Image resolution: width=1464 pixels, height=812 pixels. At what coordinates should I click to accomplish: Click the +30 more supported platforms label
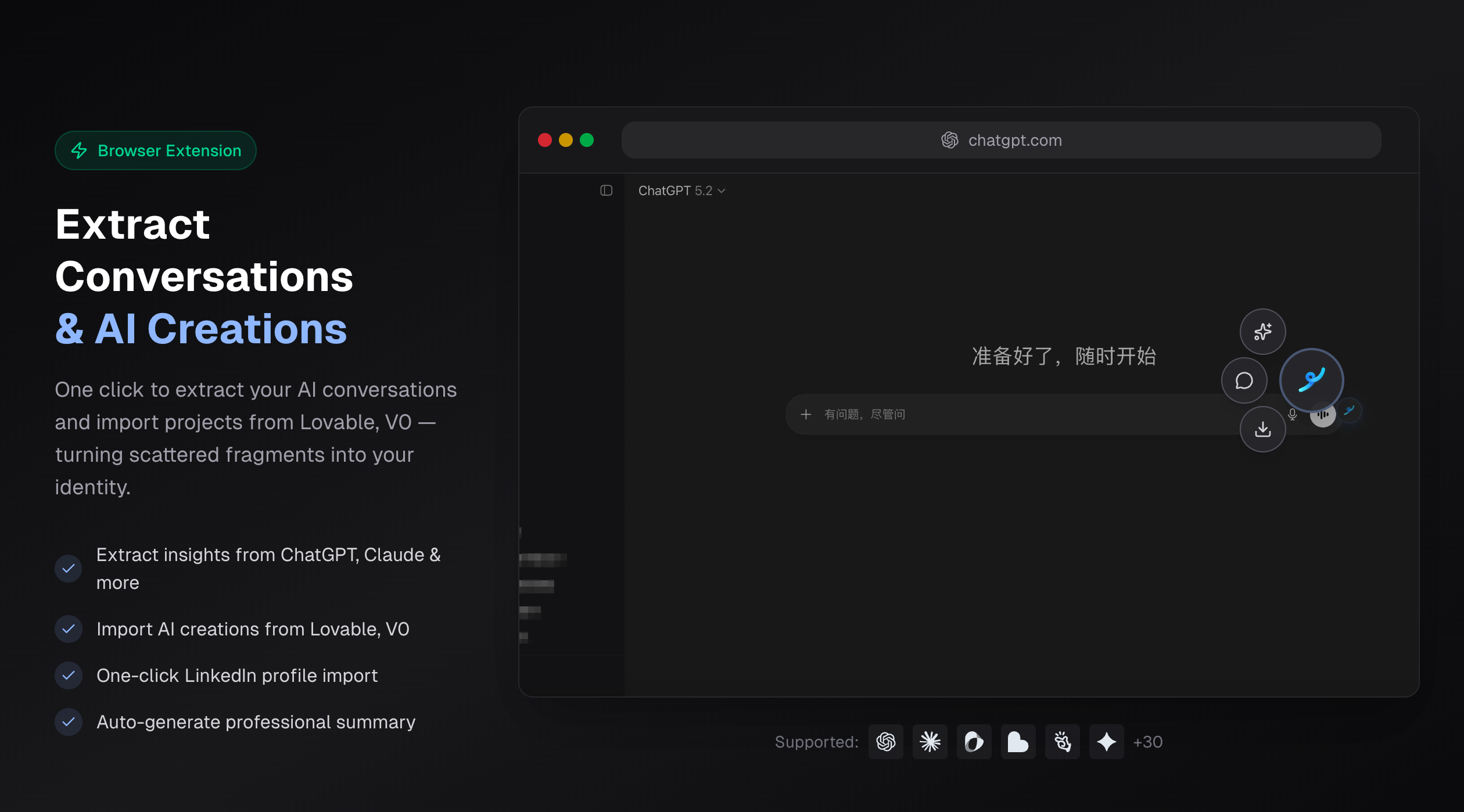[x=1147, y=742]
